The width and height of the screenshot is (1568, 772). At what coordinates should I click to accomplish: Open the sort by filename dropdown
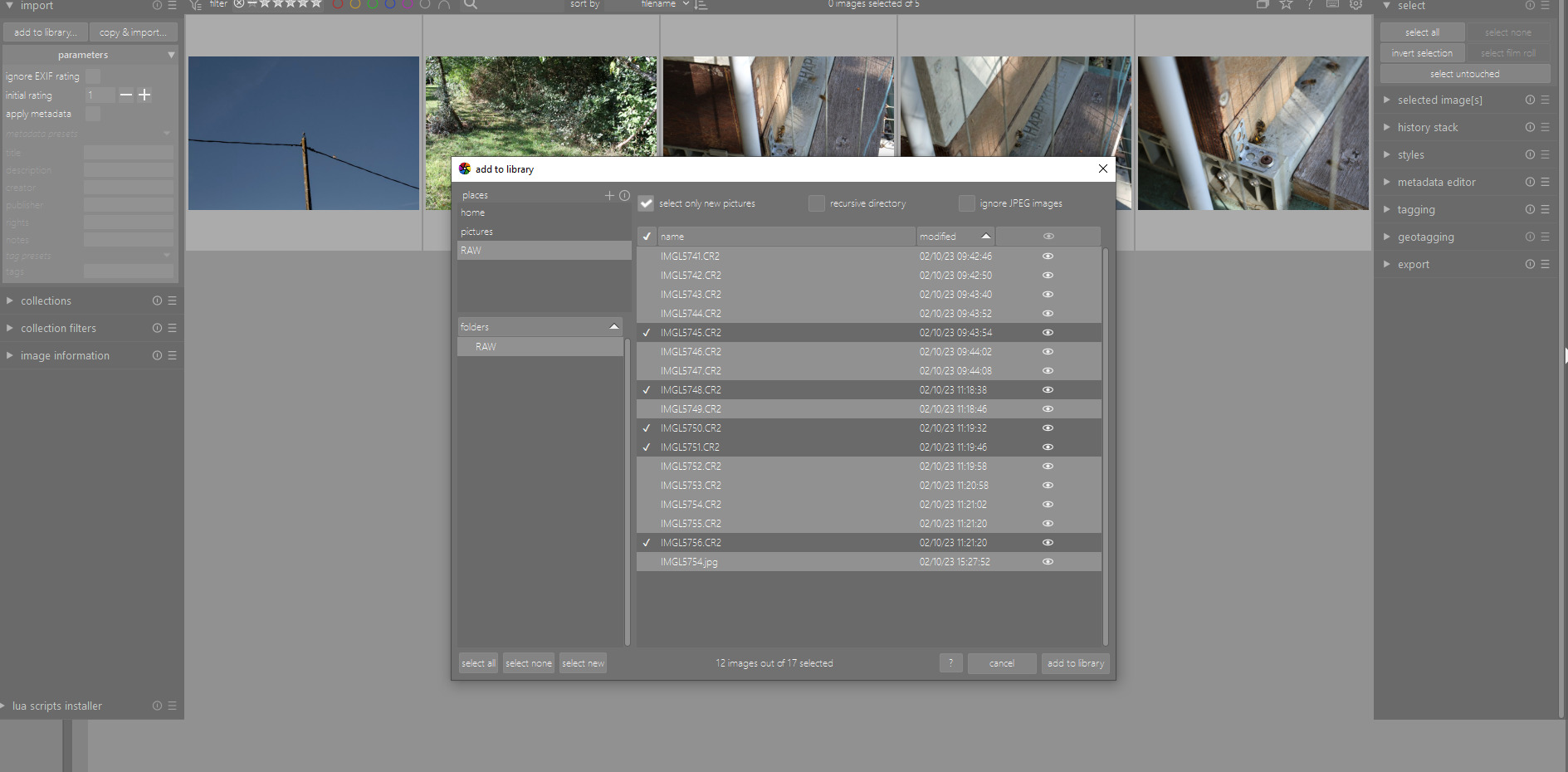point(664,5)
